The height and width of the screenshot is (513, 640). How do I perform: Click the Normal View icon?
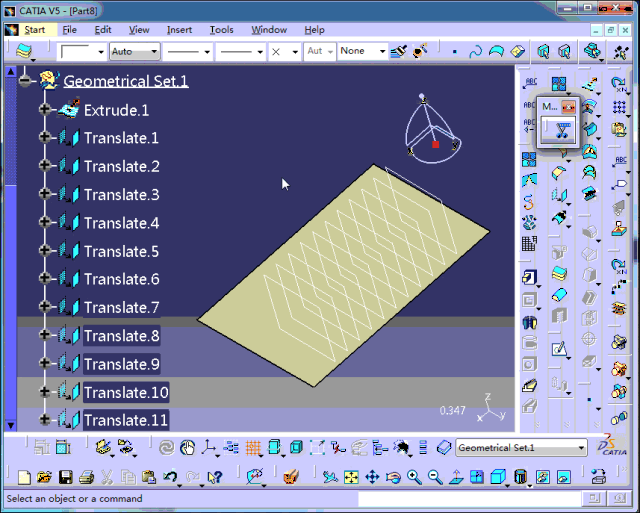[x=456, y=477]
